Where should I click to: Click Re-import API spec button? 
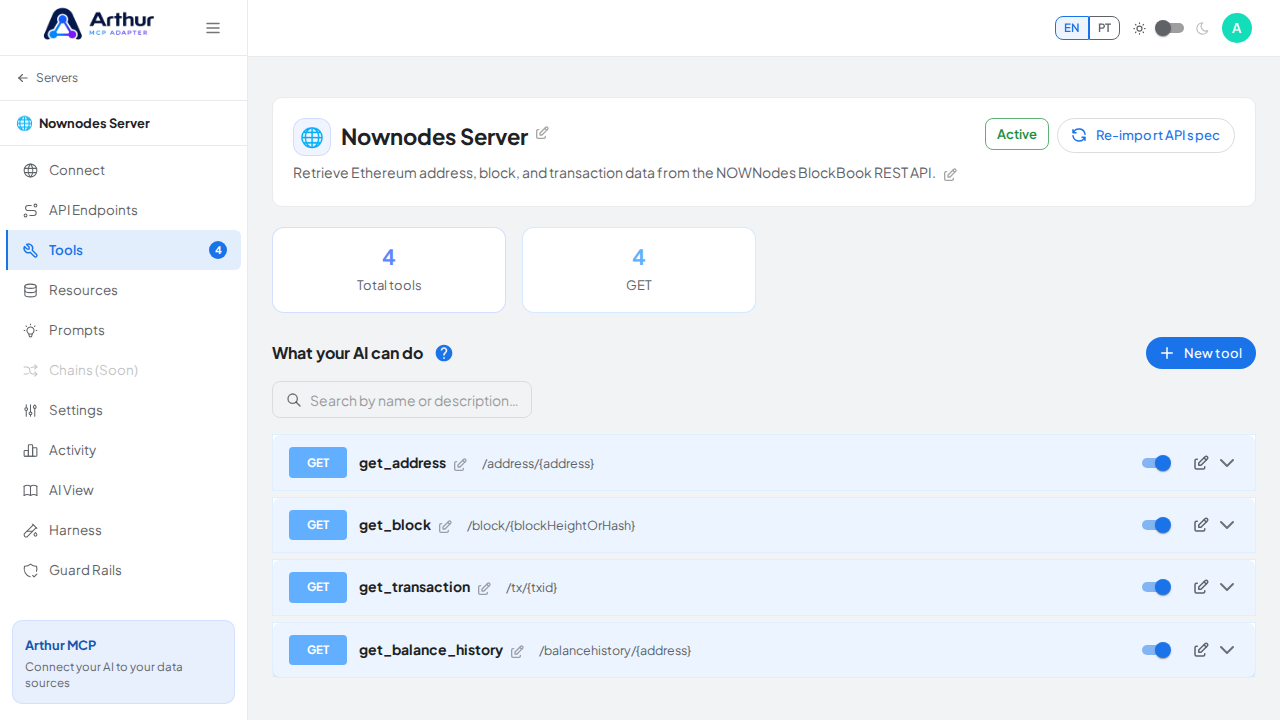[x=1146, y=135]
